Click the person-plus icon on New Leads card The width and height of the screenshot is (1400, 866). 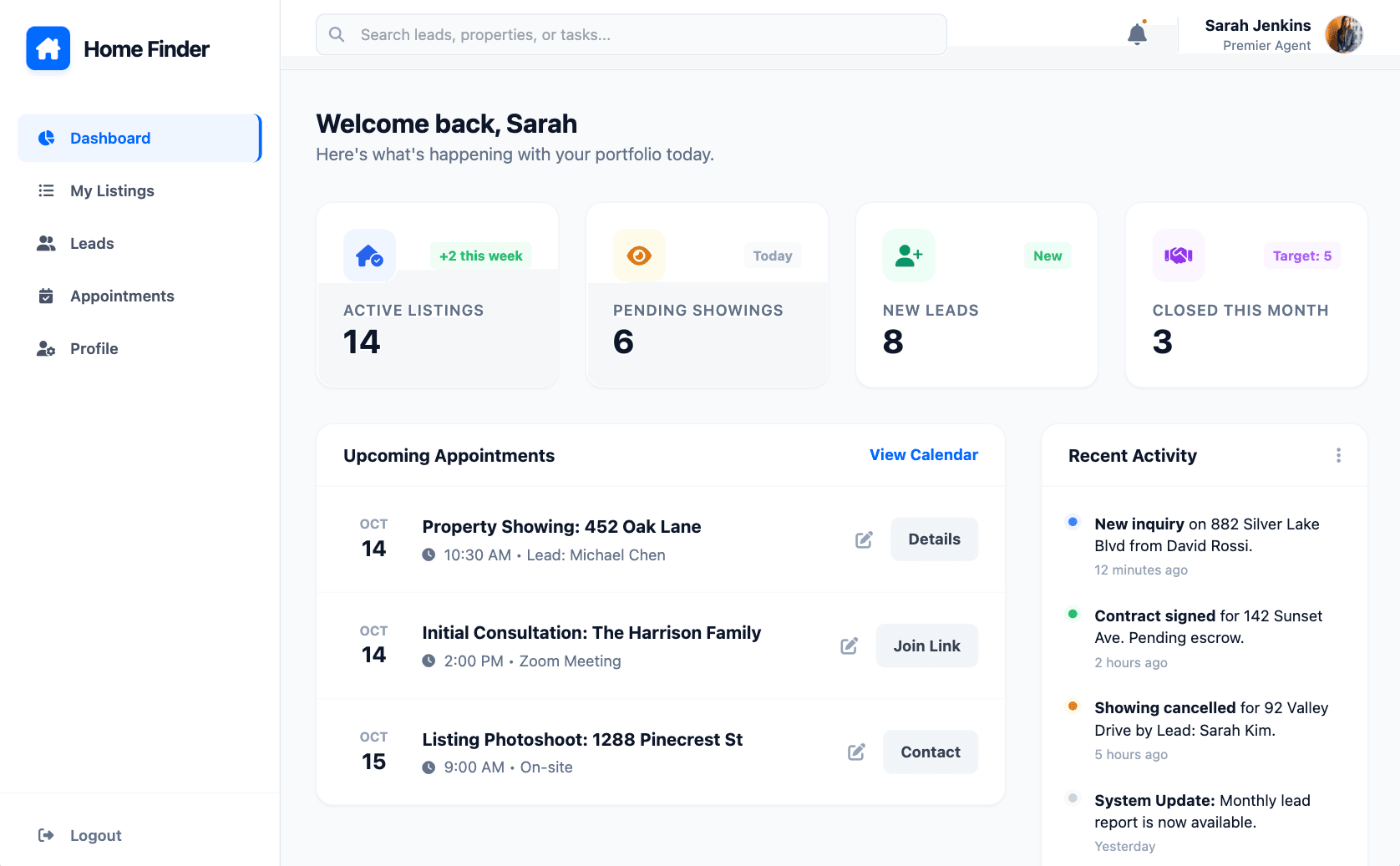click(x=908, y=255)
